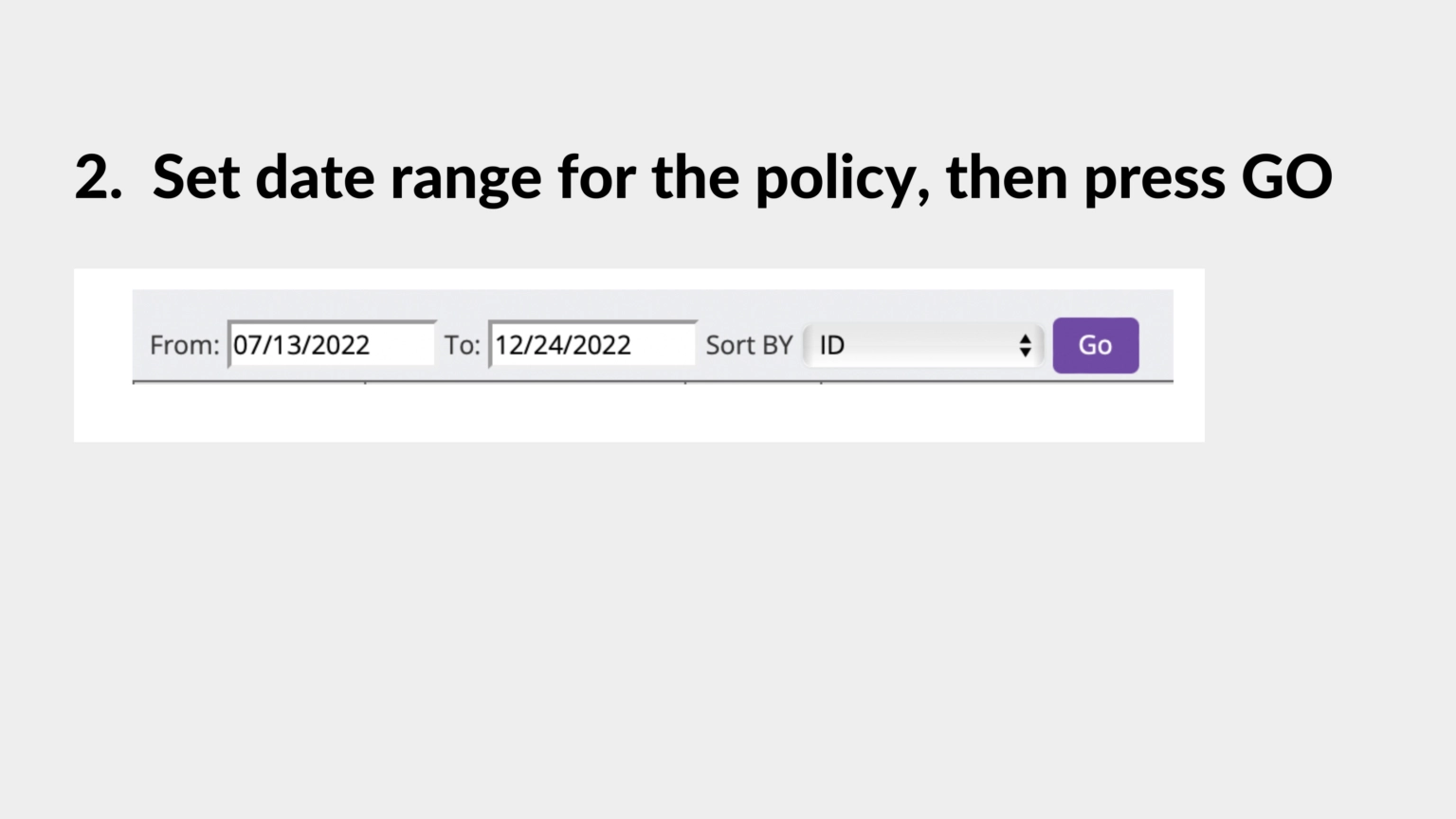This screenshot has height=819, width=1456.
Task: Click the divider line under the filter bar
Action: (x=652, y=381)
